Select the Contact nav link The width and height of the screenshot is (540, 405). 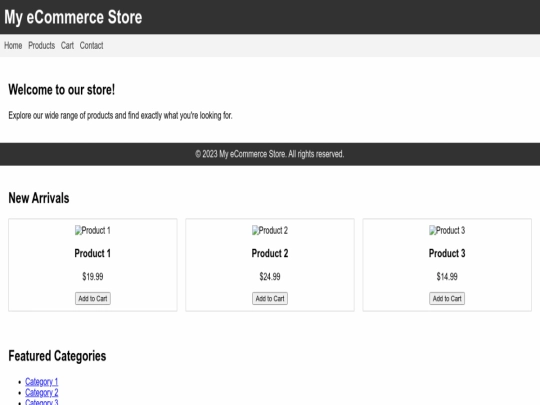click(x=91, y=45)
